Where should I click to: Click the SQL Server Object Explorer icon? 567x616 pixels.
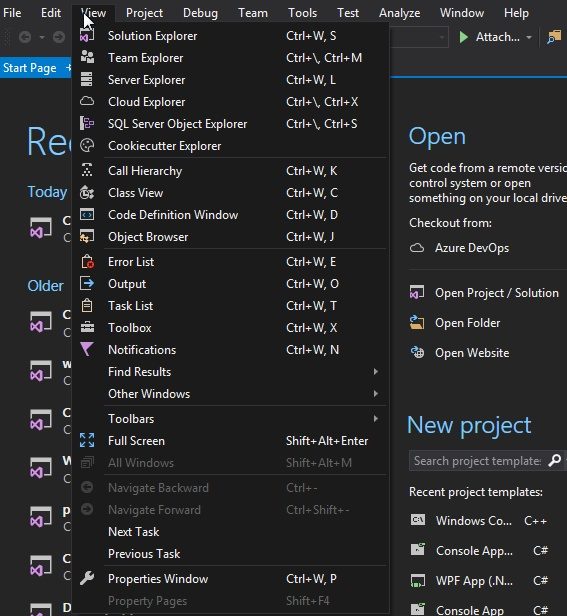click(x=87, y=123)
